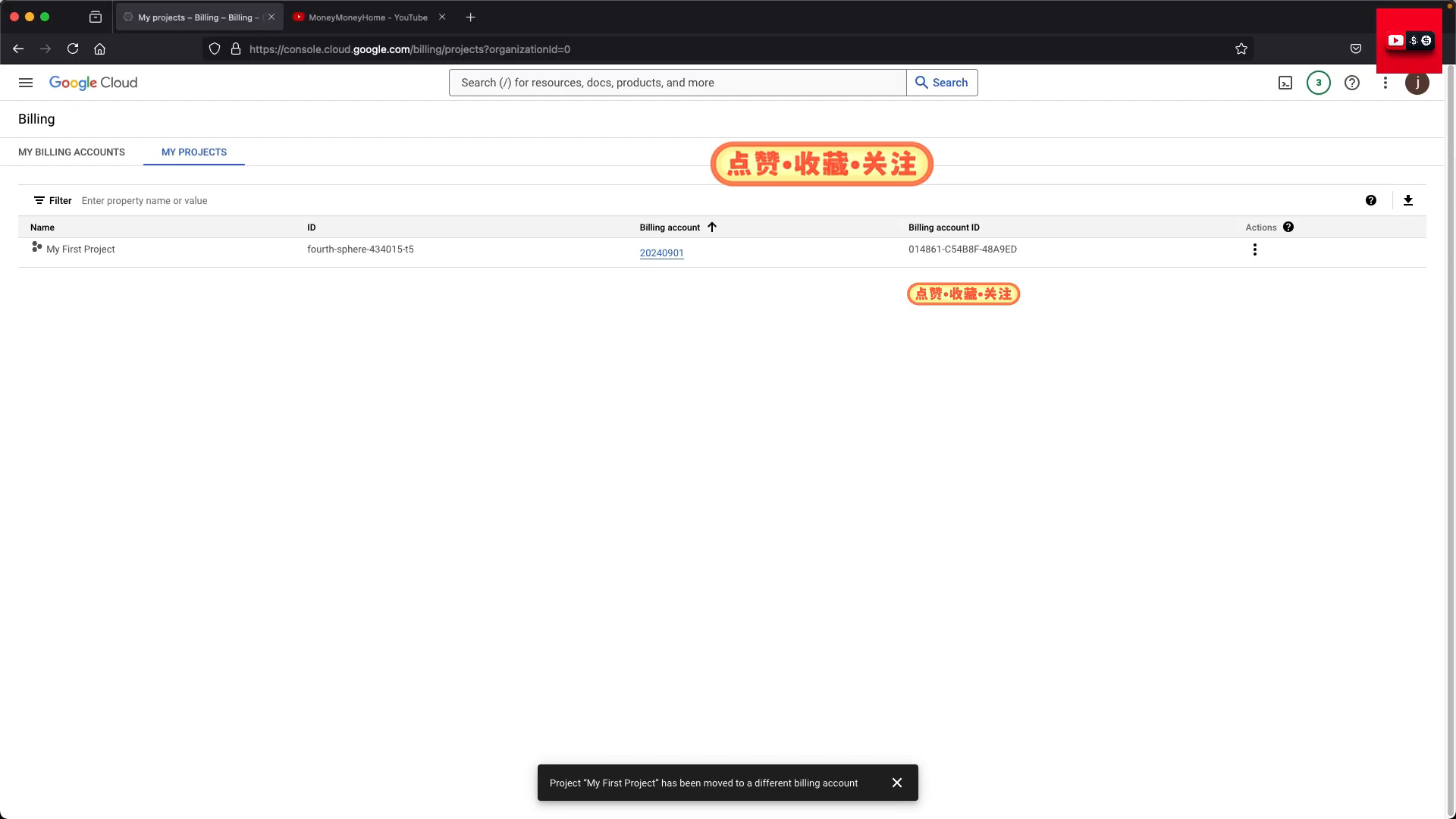Click the blue Search button
Screen dimensions: 1456x819
point(942,83)
